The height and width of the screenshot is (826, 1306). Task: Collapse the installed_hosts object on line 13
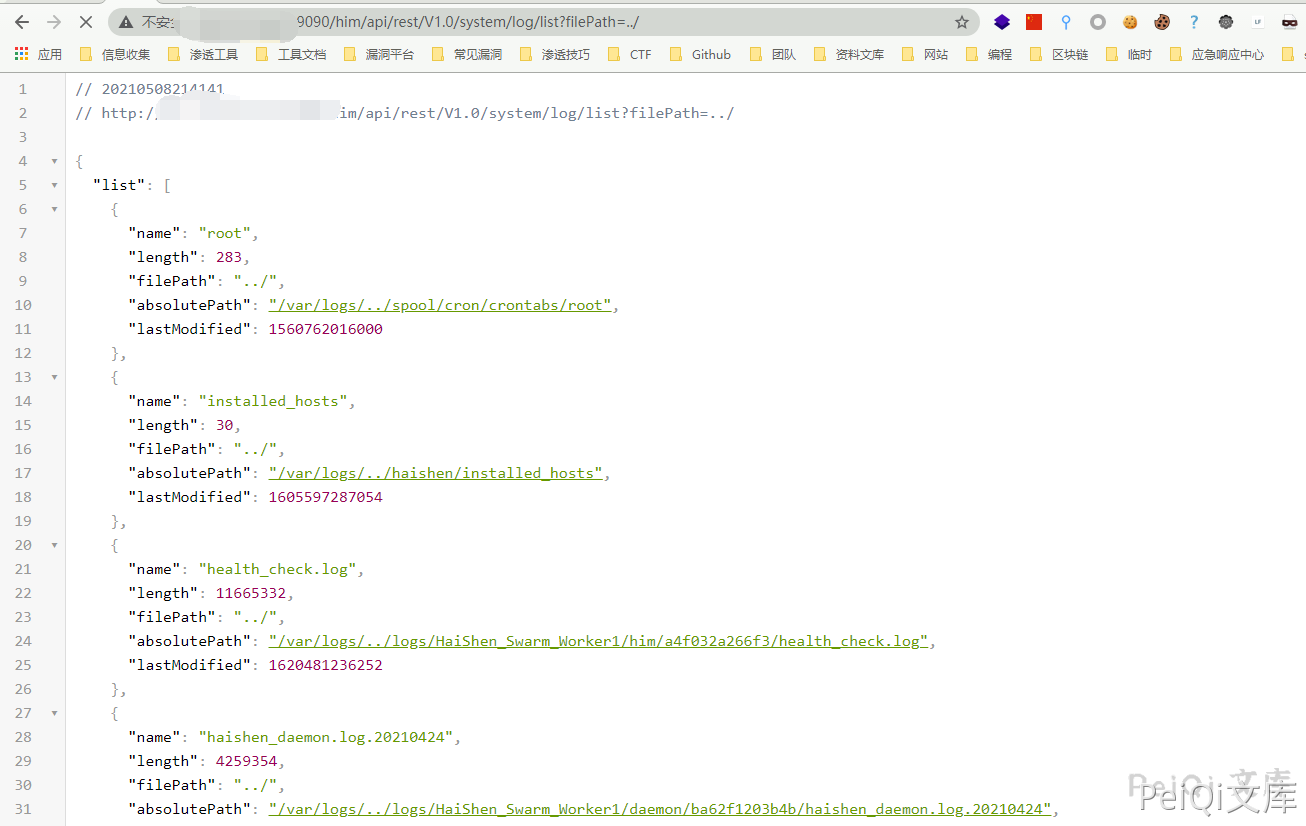[x=54, y=377]
